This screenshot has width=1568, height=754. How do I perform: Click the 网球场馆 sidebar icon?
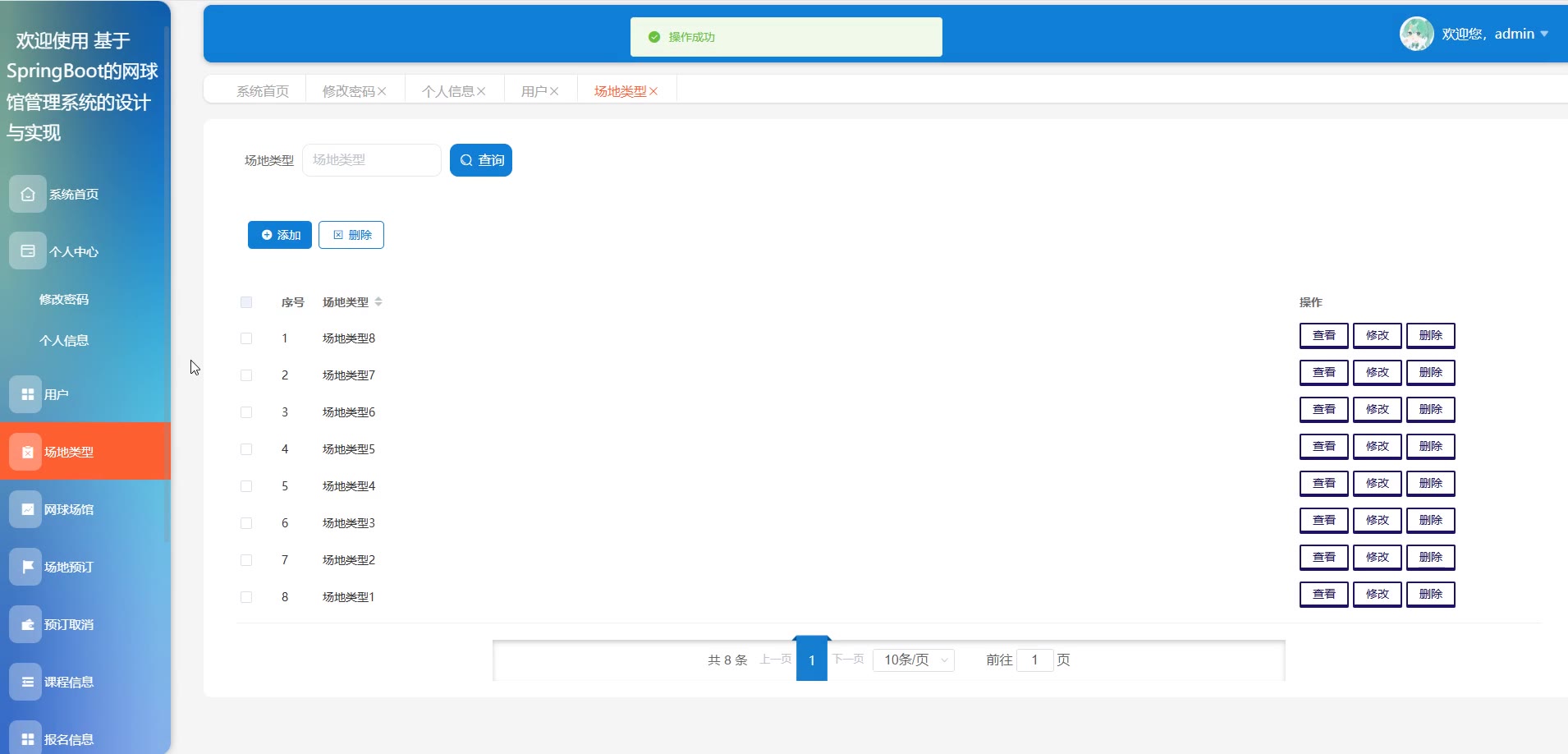tap(27, 509)
